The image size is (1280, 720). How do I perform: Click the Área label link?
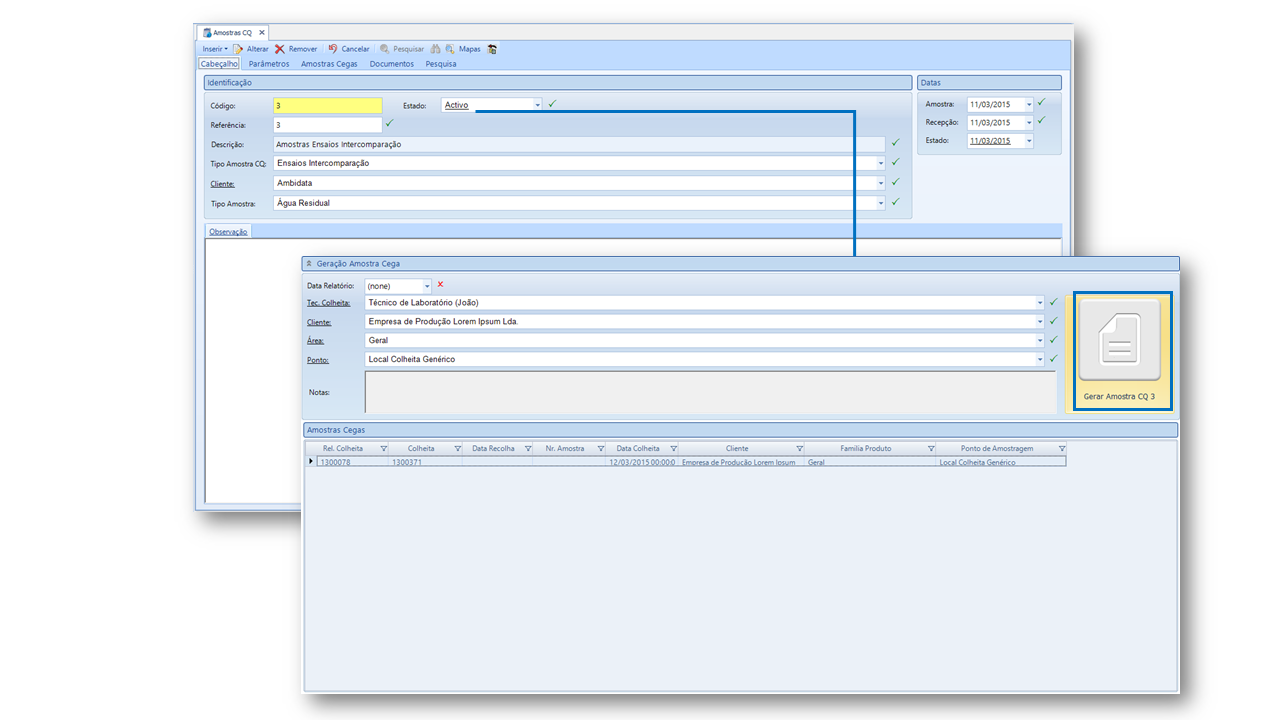point(317,341)
